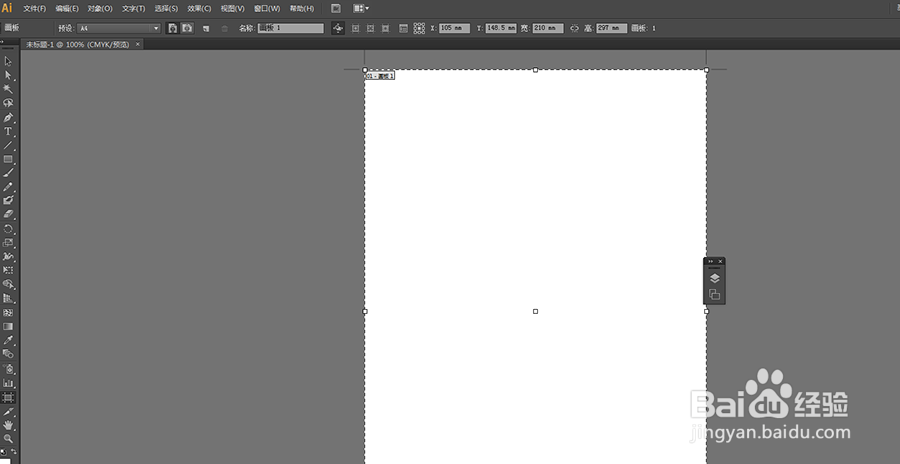Select the Rectangle tool
Screen dimensions: 900x464
click(8, 159)
